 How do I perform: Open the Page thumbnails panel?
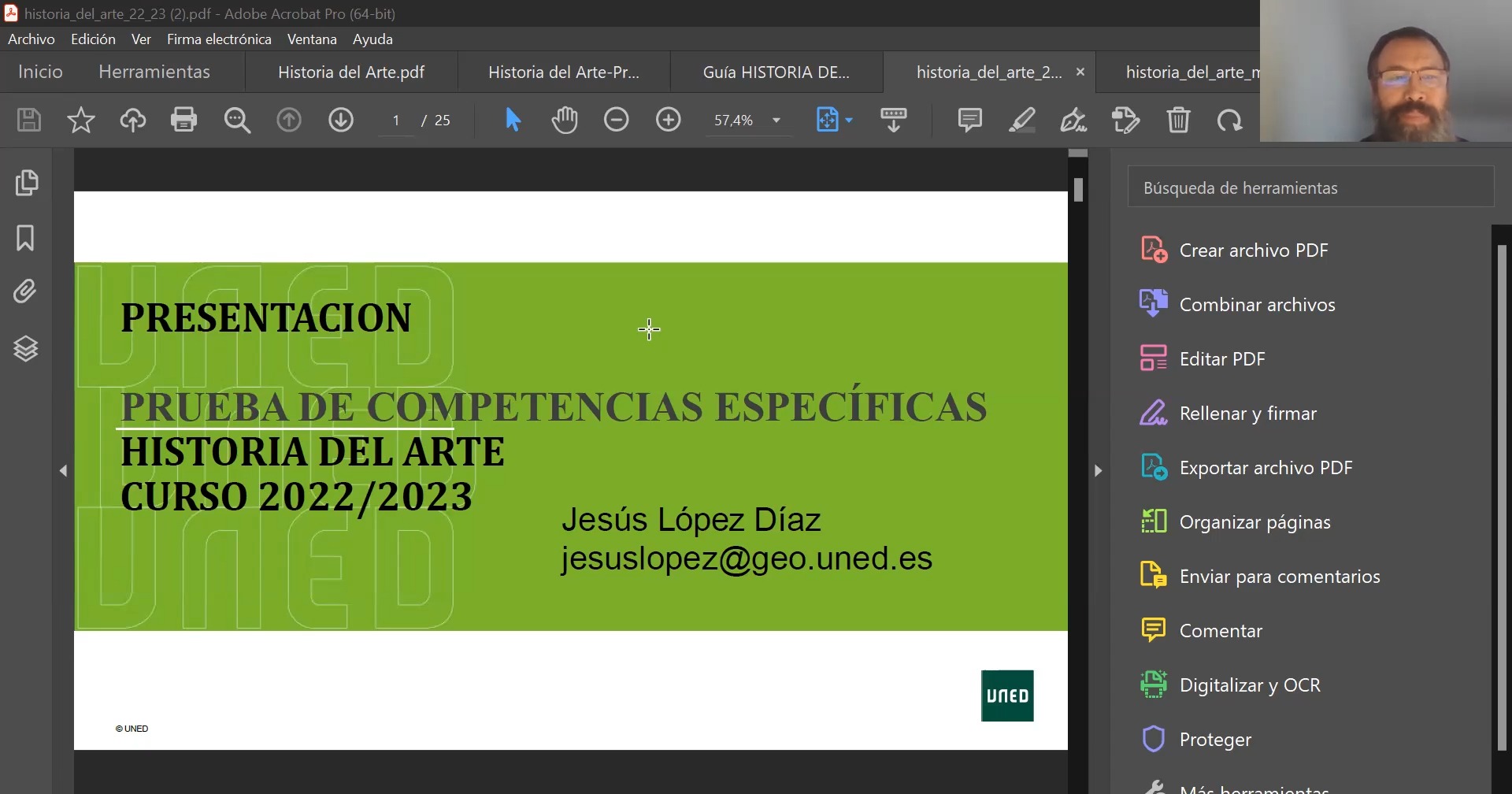click(26, 183)
